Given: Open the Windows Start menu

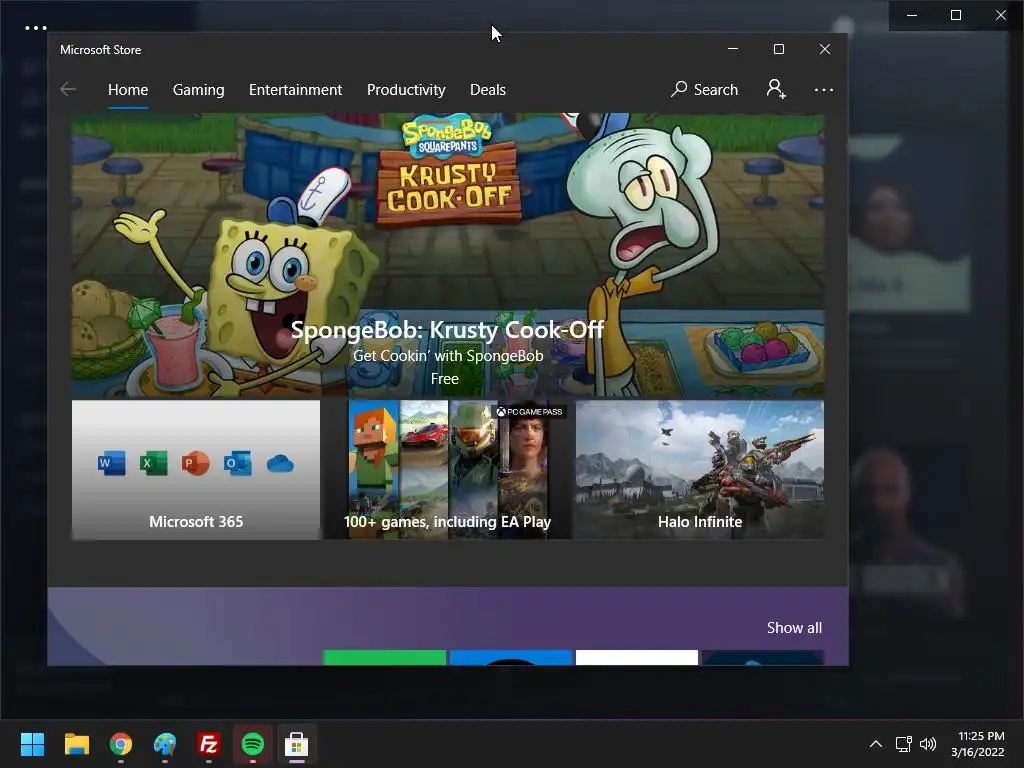Looking at the screenshot, I should pos(32,744).
